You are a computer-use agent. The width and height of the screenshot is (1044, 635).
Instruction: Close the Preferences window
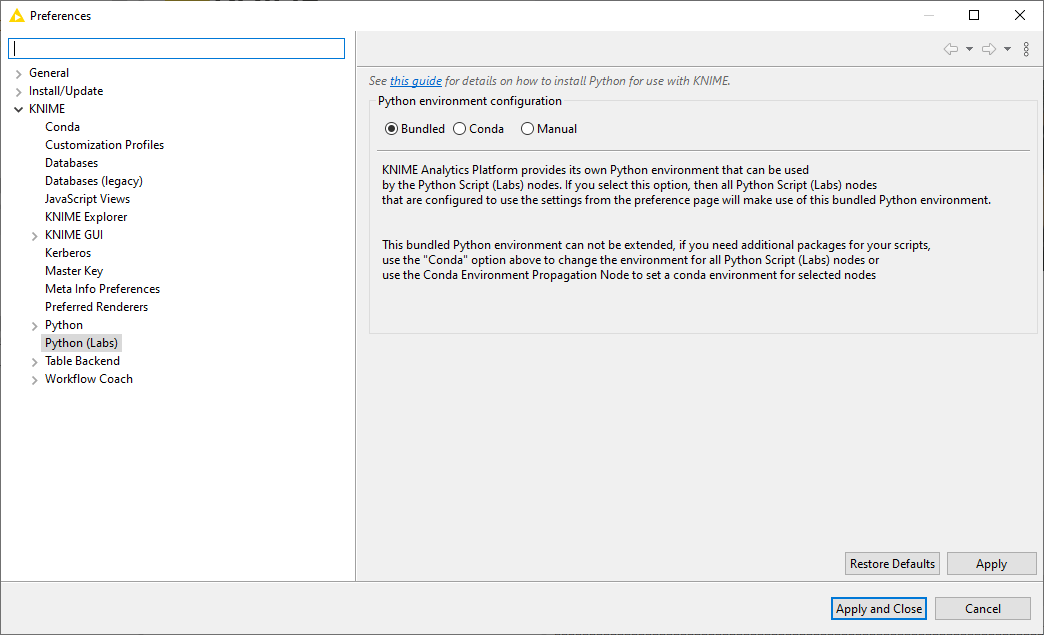click(x=1019, y=15)
